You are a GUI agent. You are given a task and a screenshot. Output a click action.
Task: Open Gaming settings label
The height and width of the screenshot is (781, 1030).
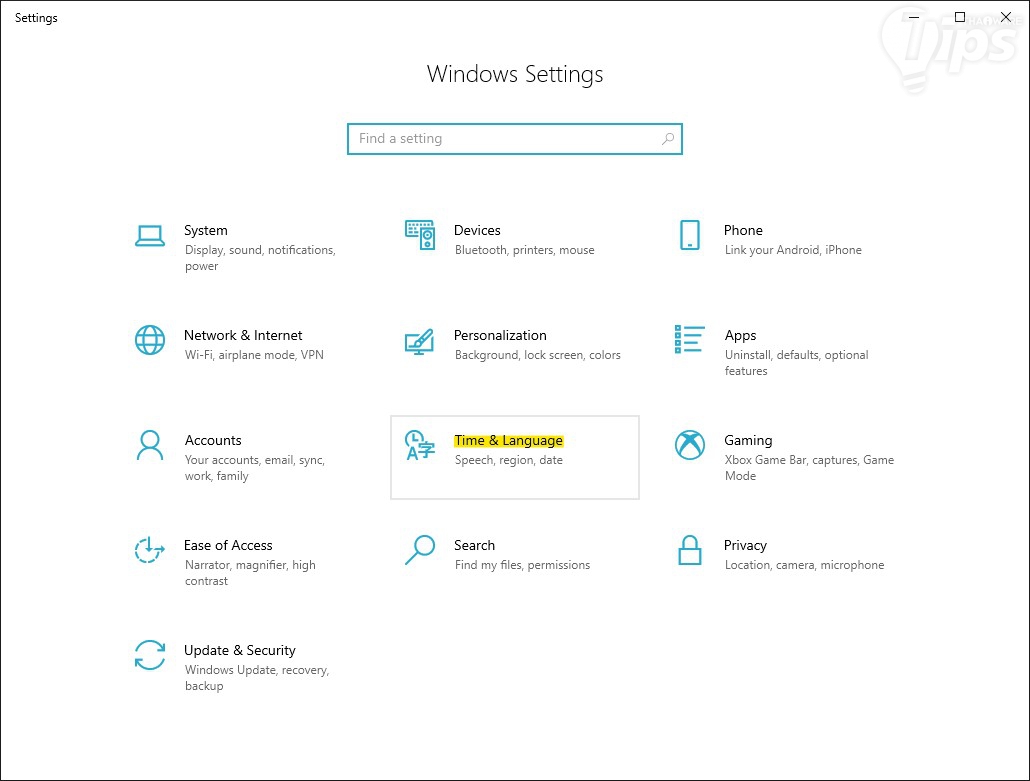[x=748, y=441]
